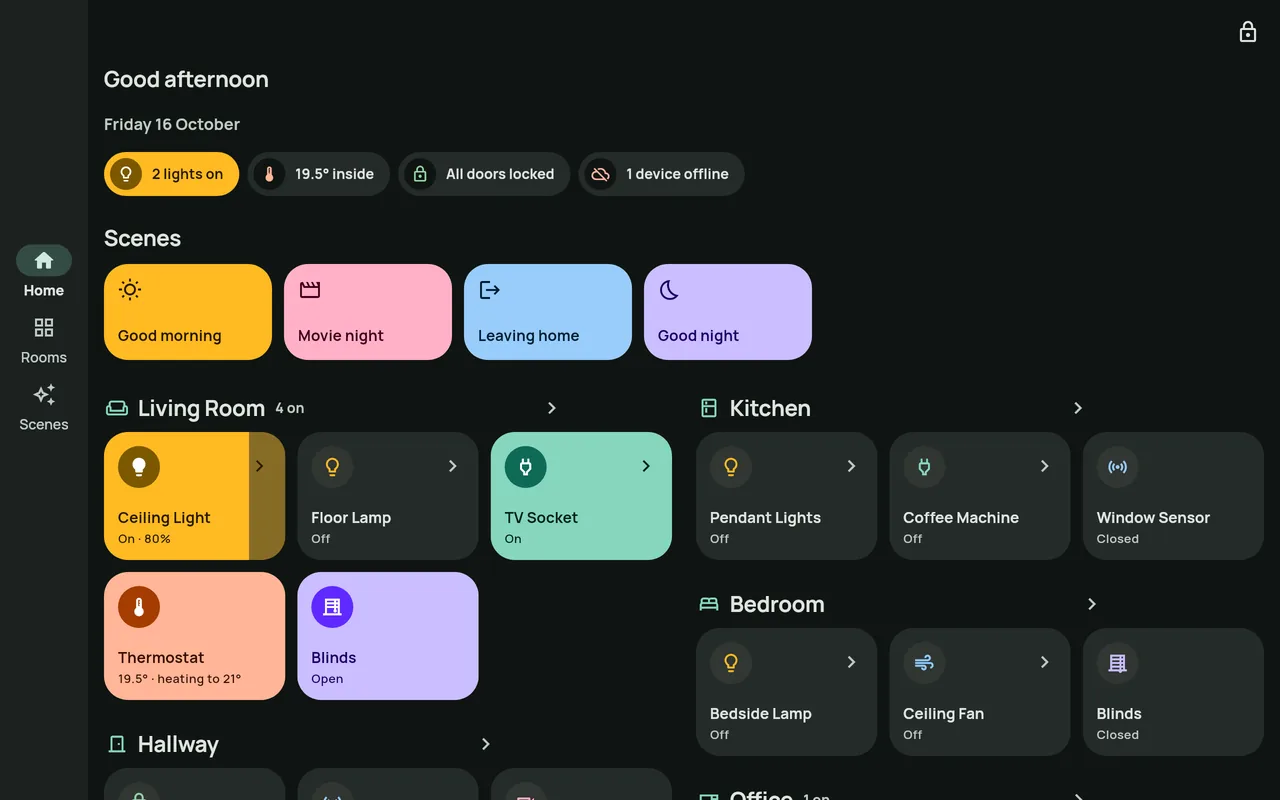Click '19.5° · heating to 21°' status
The image size is (1280, 800).
[x=179, y=679]
